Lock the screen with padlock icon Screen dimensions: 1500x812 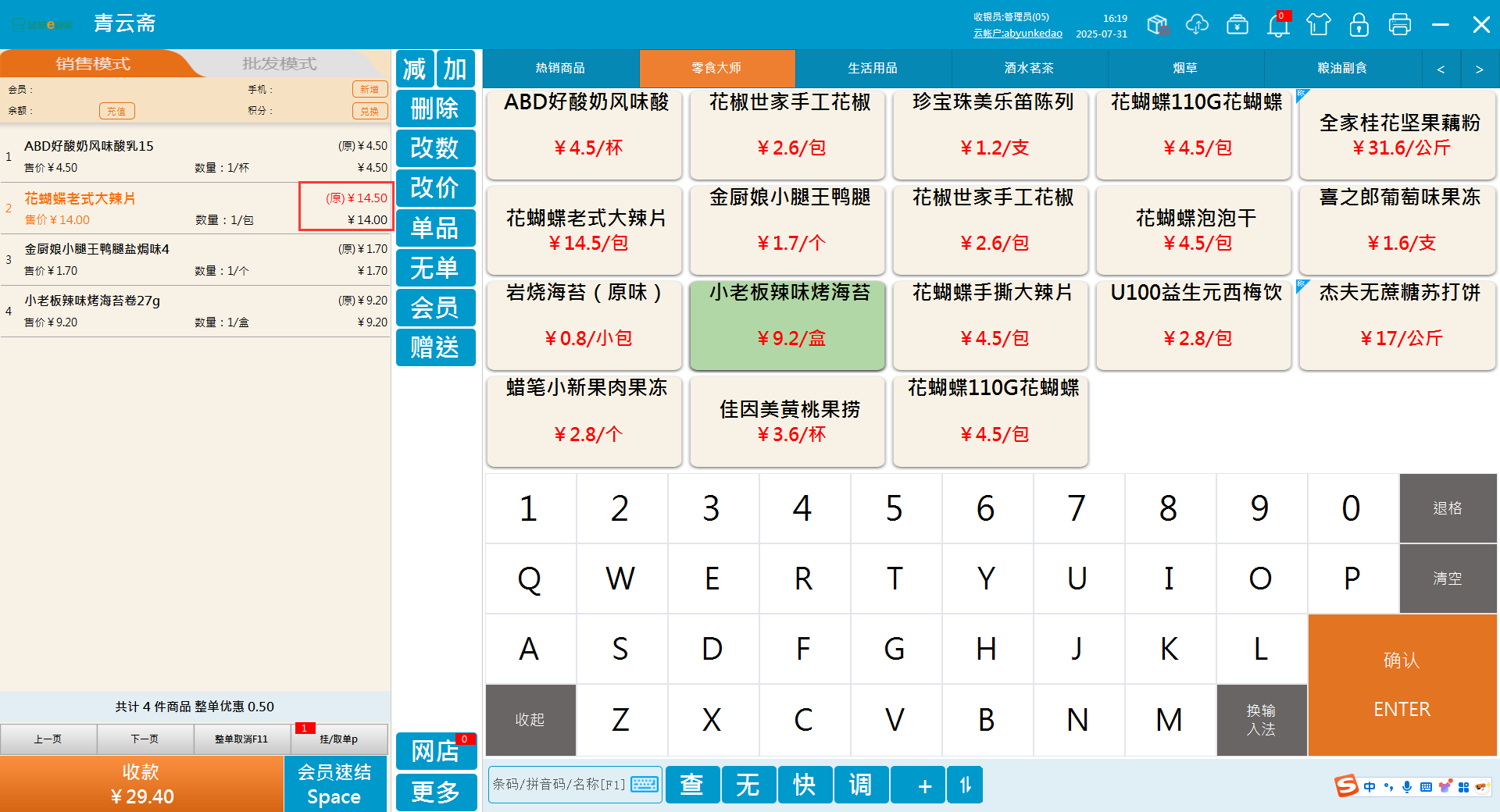1359,25
